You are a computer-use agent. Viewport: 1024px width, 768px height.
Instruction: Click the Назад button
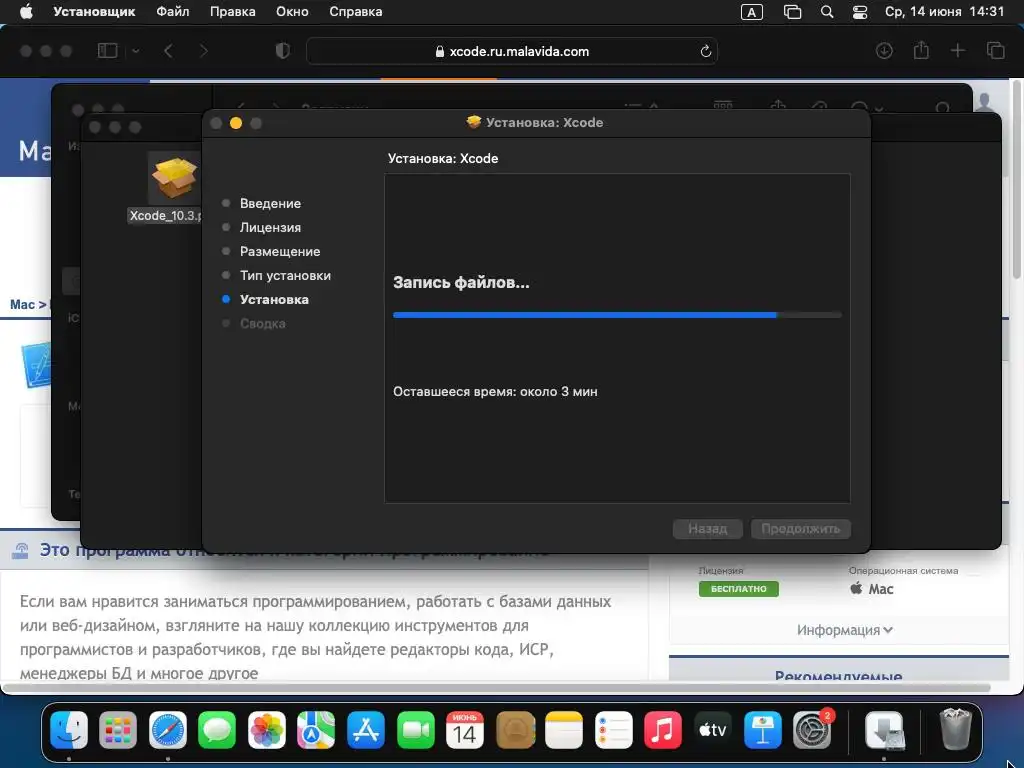708,529
